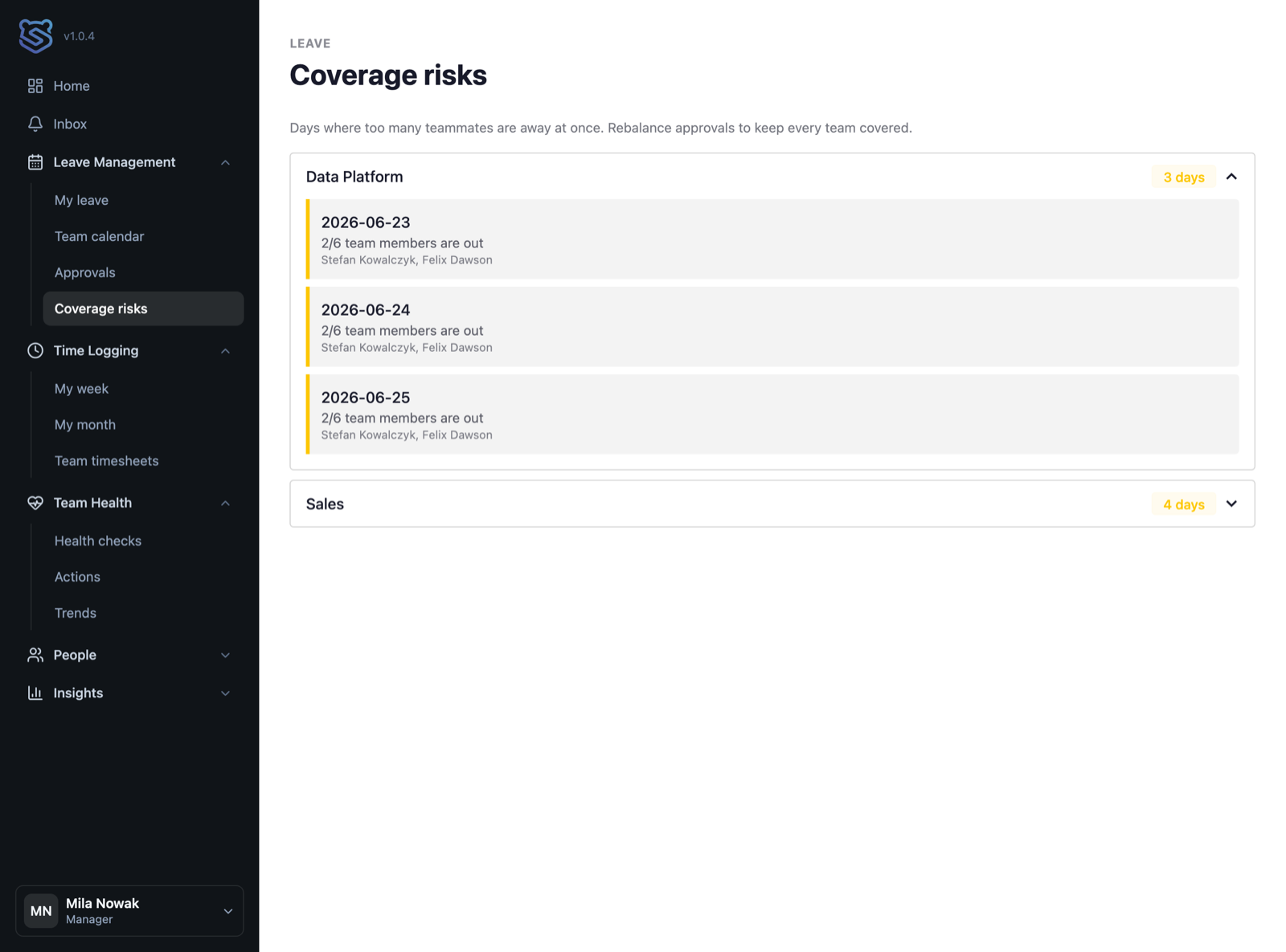The height and width of the screenshot is (952, 1286).
Task: Open Actions under Team Health
Action: pyautogui.click(x=77, y=577)
